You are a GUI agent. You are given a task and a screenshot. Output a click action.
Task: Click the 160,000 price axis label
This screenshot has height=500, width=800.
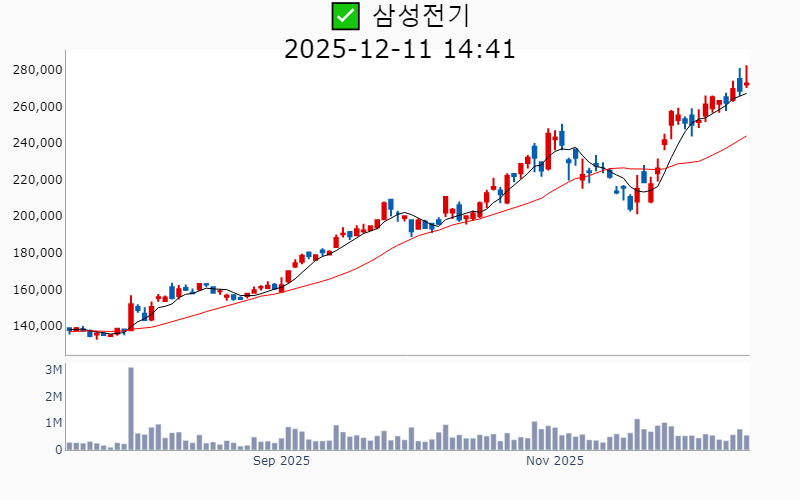tap(38, 290)
